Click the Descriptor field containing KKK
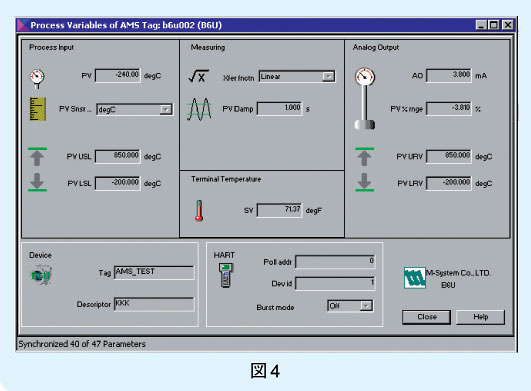The height and width of the screenshot is (391, 531). (154, 304)
